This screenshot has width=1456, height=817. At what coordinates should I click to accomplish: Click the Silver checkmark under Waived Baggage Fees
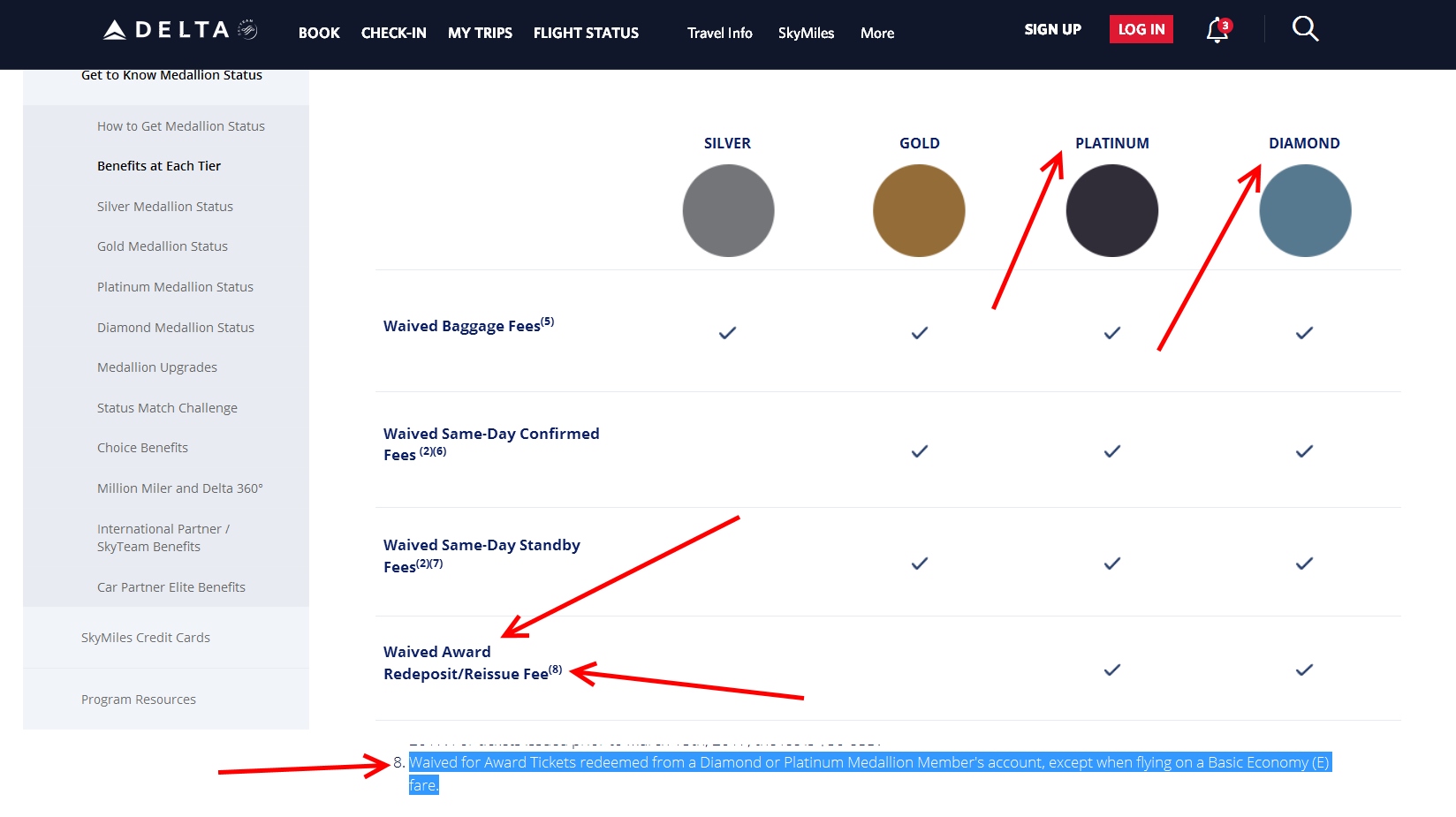726,333
